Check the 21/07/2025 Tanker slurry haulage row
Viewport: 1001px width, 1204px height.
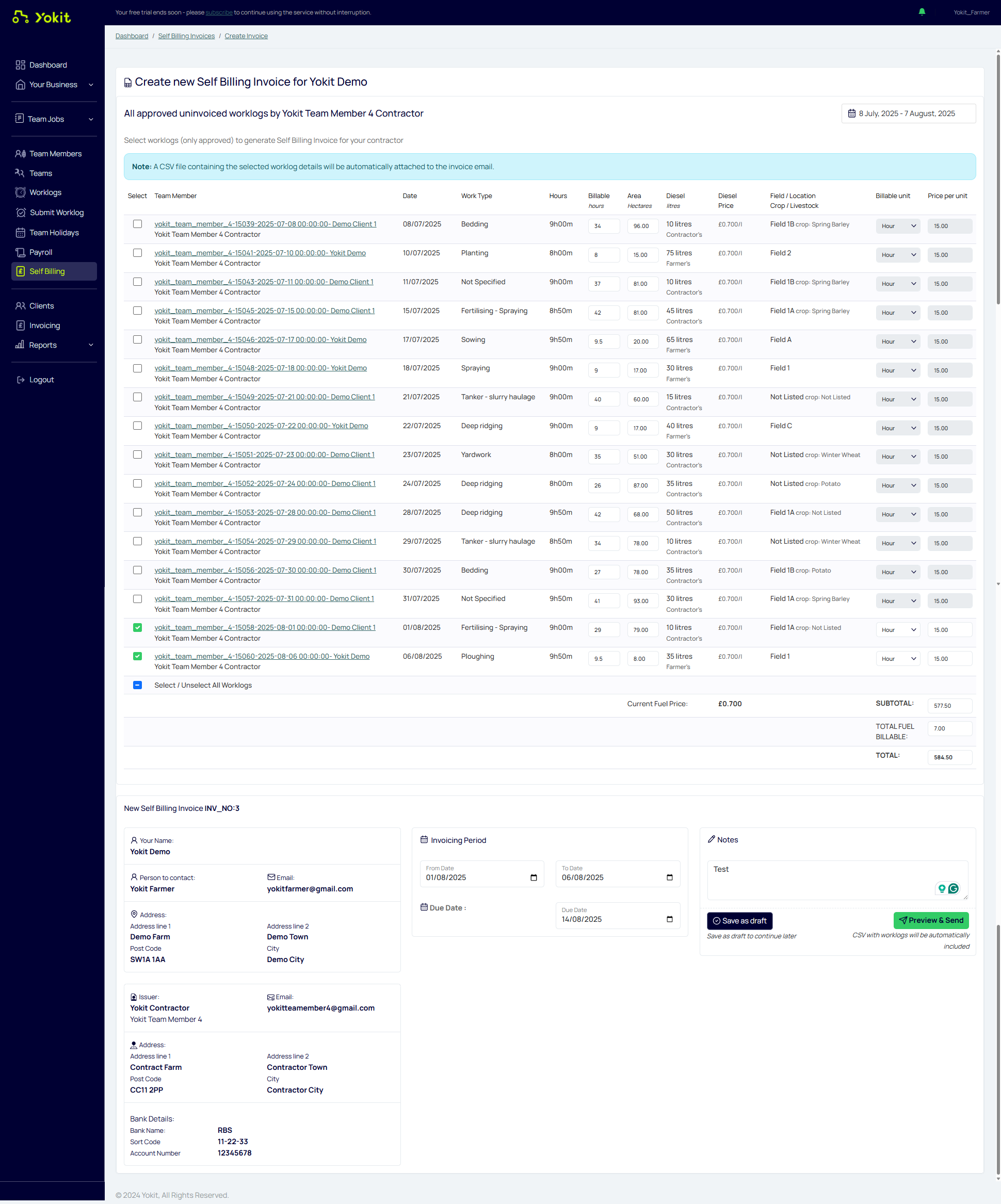coord(138,397)
